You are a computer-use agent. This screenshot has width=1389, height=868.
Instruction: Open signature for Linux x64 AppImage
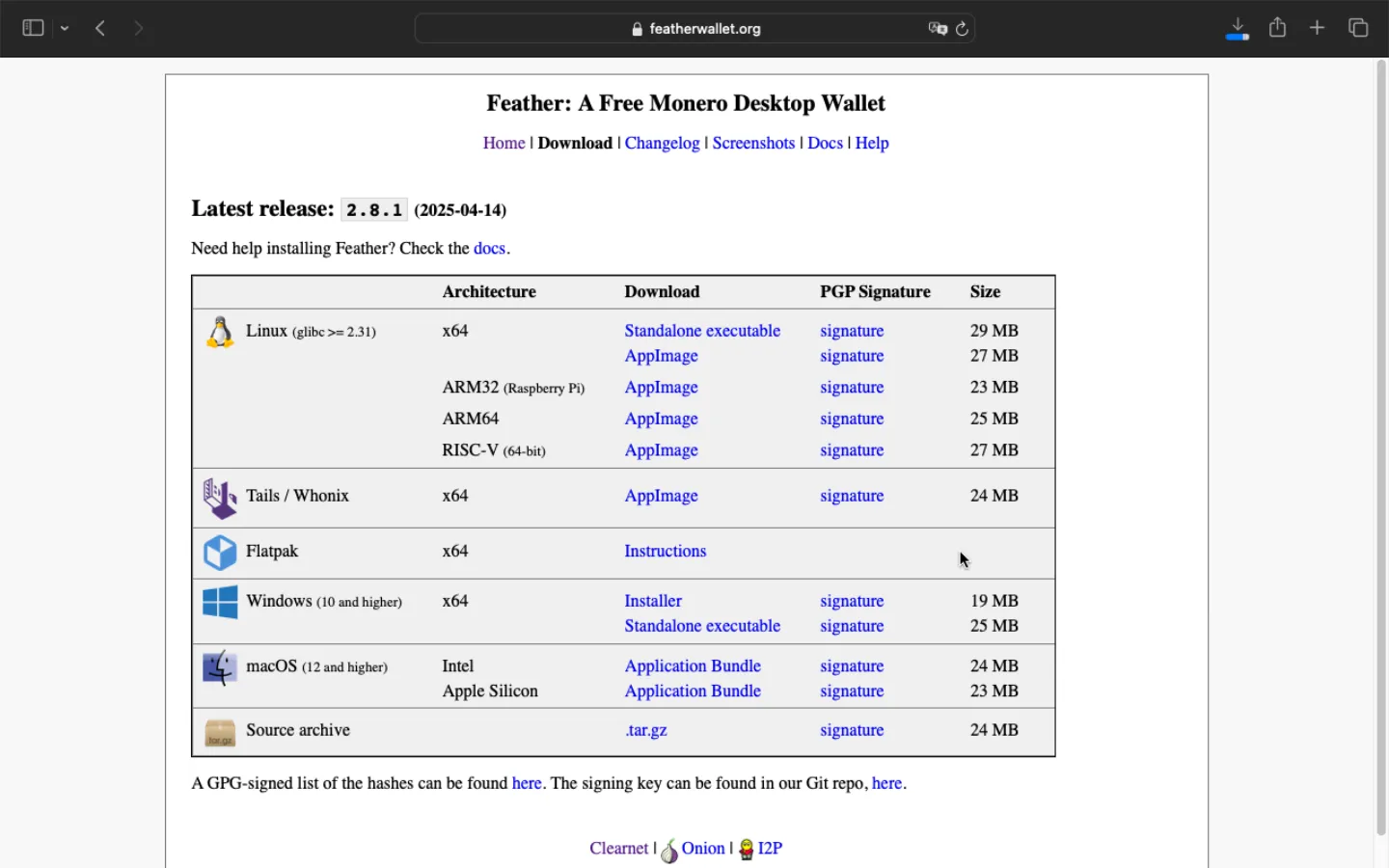click(x=852, y=356)
